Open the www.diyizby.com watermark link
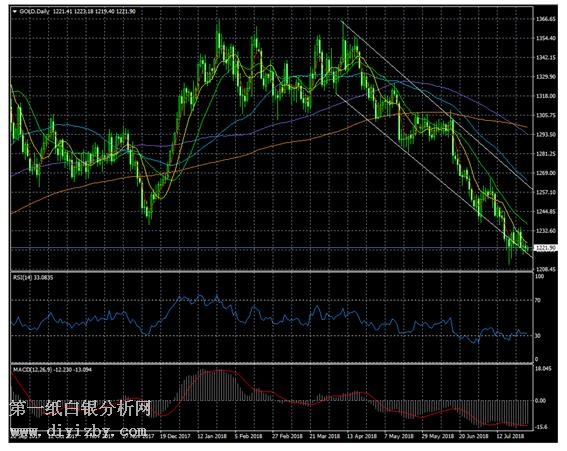Image resolution: width=567 pixels, height=451 pixels. 78,430
